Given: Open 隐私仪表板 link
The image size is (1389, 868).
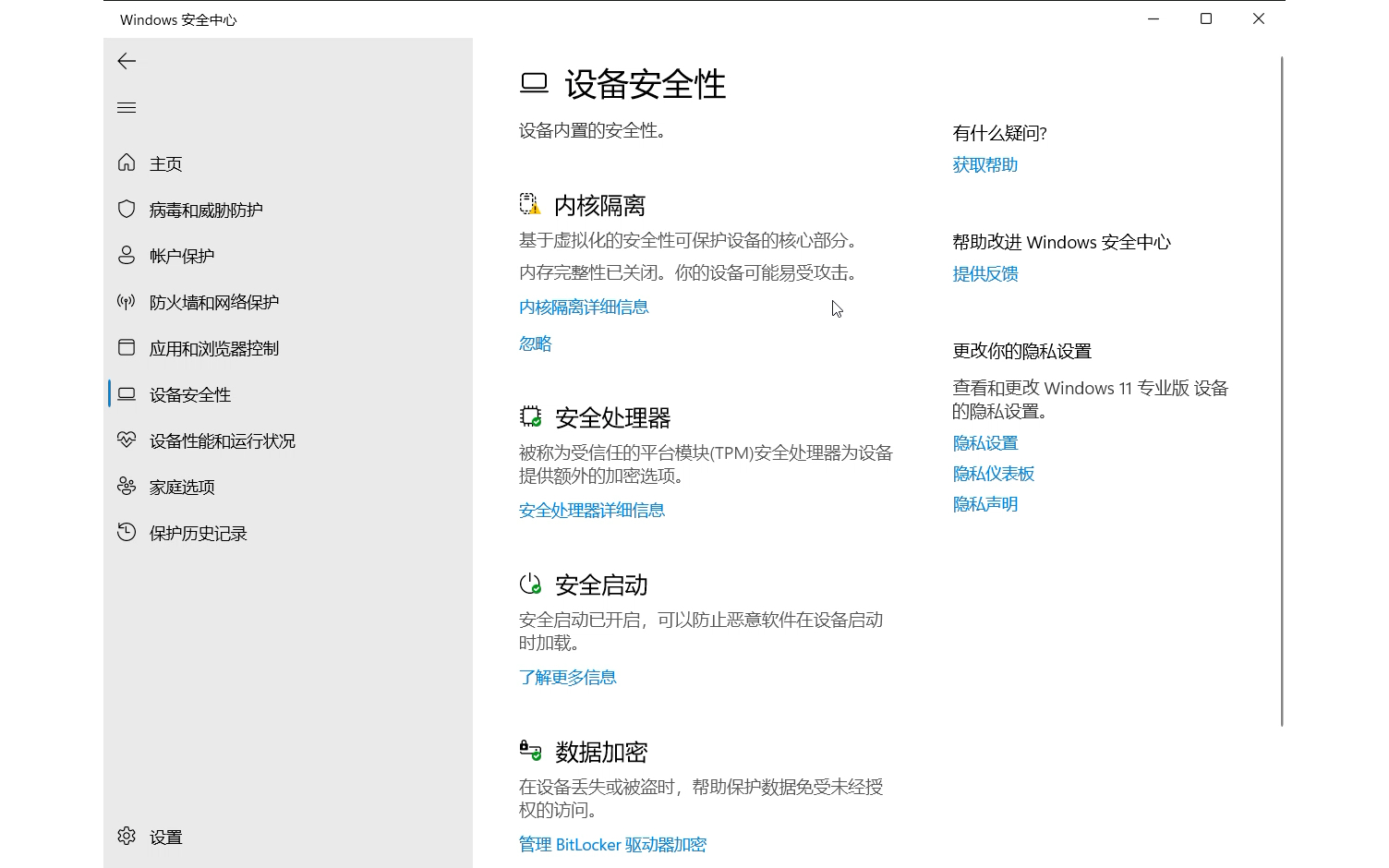Looking at the screenshot, I should coord(994,474).
